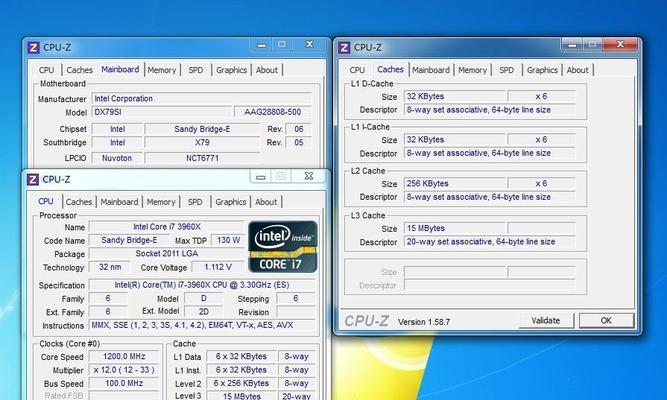Click the L1 I-Cache 32 KBytes size field
This screenshot has height=400, width=667.
tap(455, 140)
